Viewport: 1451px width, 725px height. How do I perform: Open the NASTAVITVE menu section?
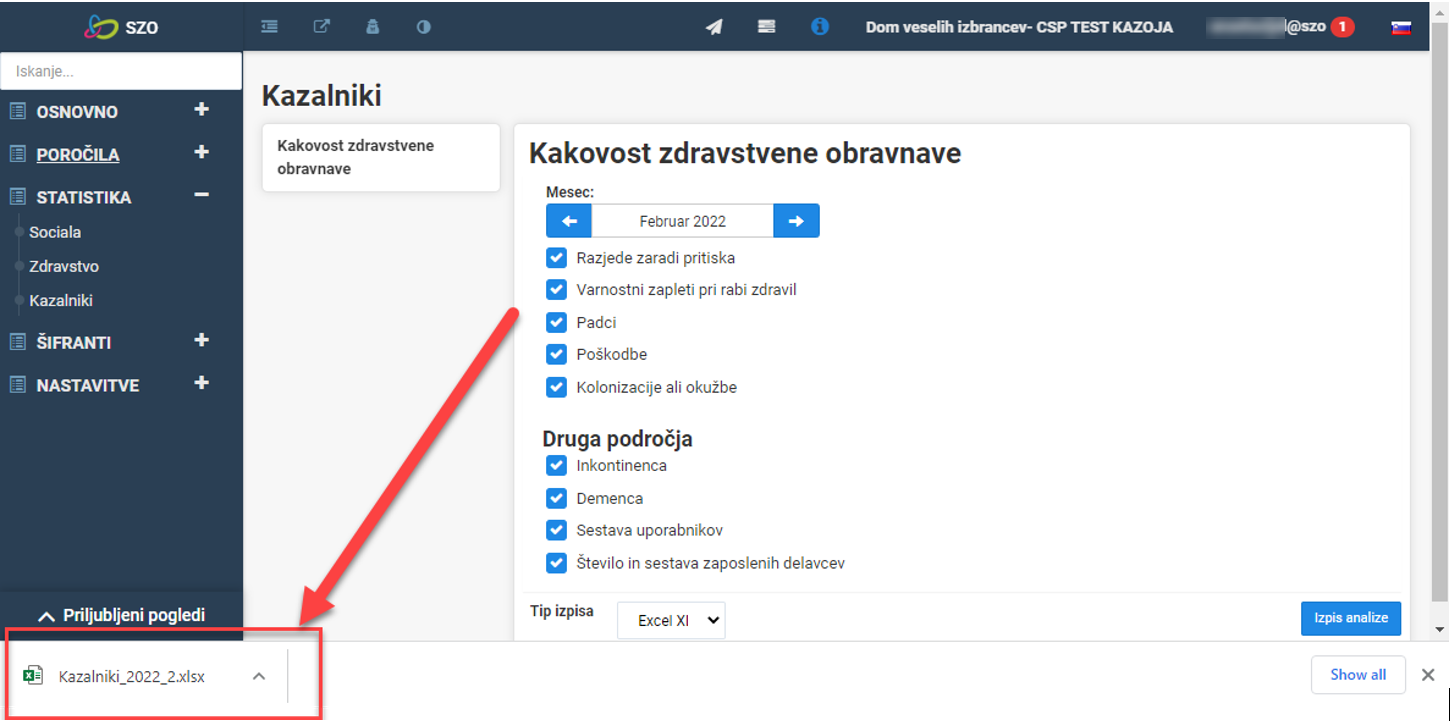click(x=88, y=386)
